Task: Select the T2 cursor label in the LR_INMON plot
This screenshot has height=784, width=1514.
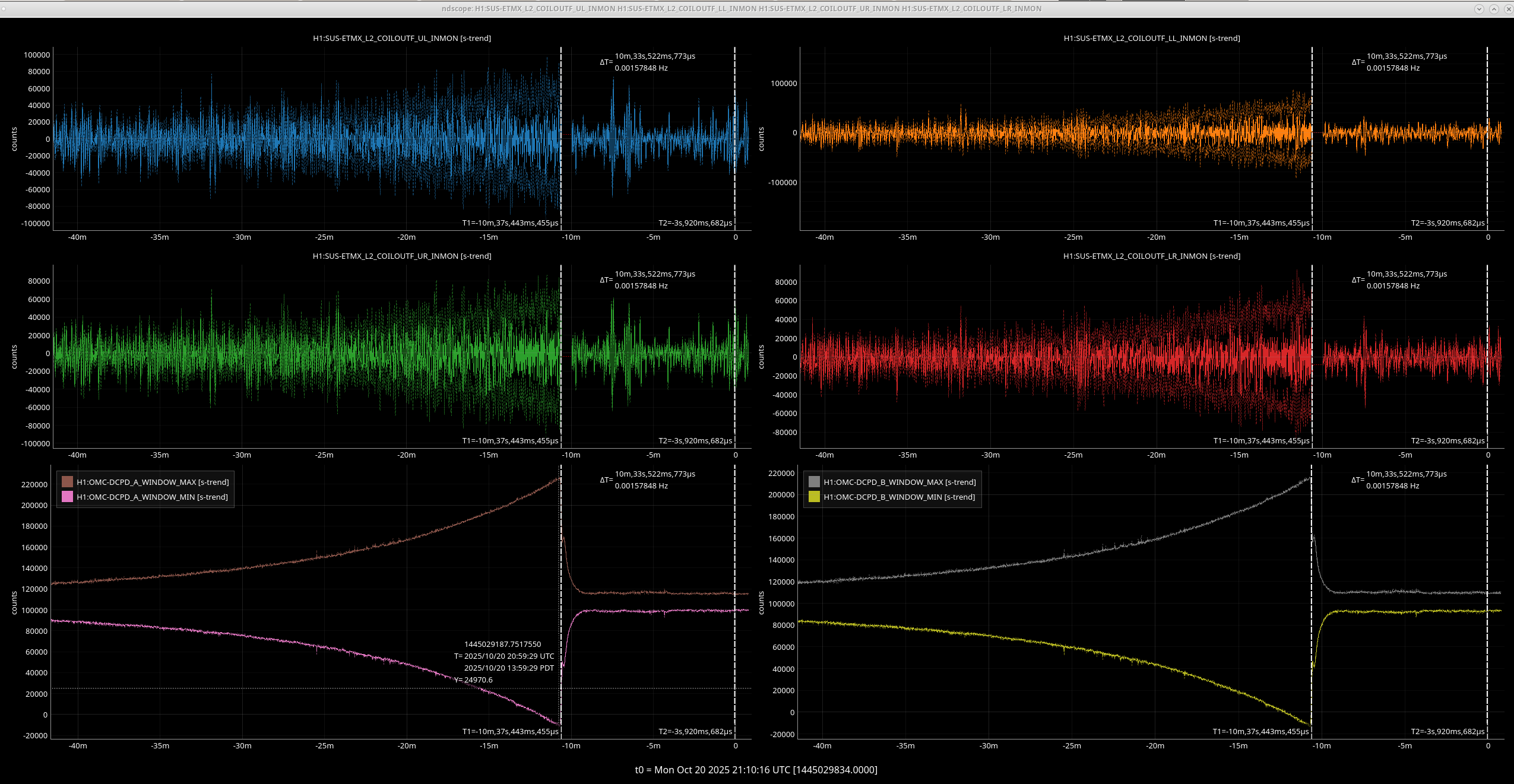Action: coord(1448,440)
